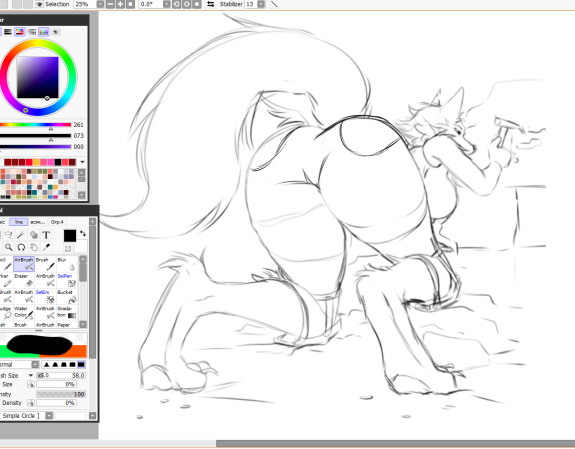Open the zoom percentage dropdown

pyautogui.click(x=100, y=4)
